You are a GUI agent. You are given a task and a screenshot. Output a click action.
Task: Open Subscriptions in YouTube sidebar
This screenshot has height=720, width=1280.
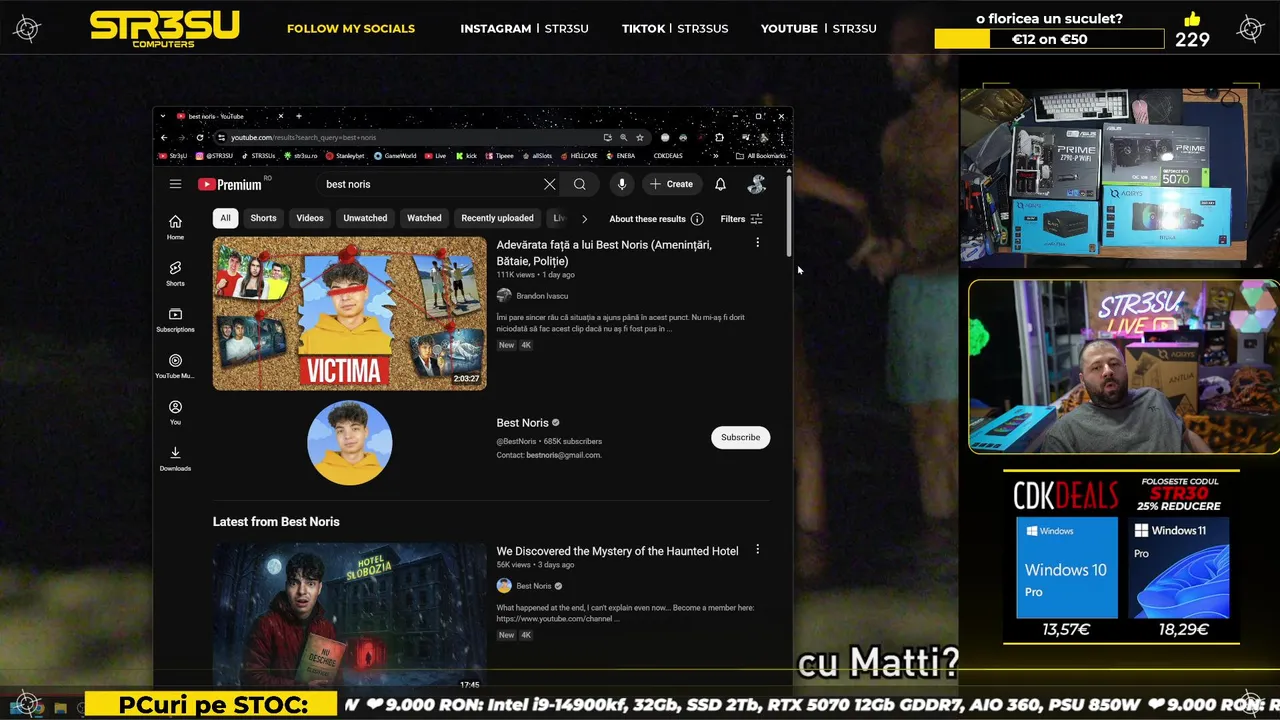pyautogui.click(x=175, y=319)
